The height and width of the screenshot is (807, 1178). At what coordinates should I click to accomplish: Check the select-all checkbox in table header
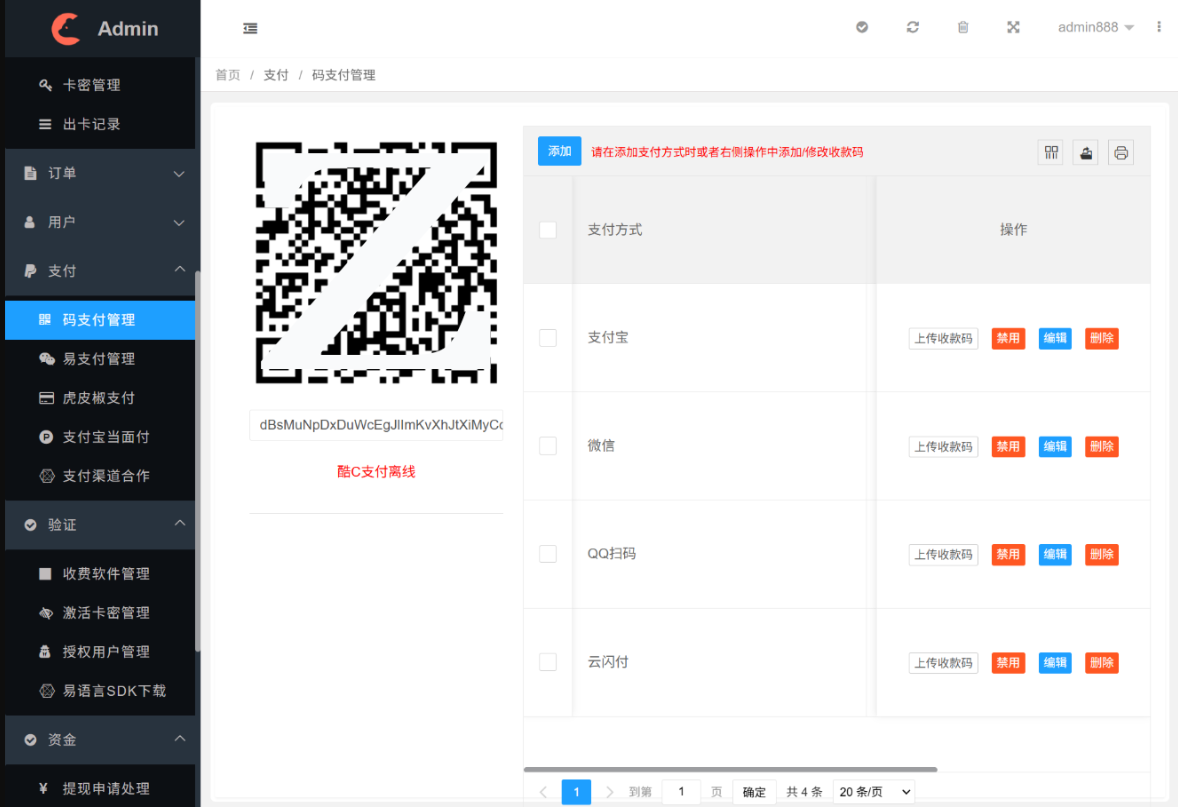[x=547, y=229]
